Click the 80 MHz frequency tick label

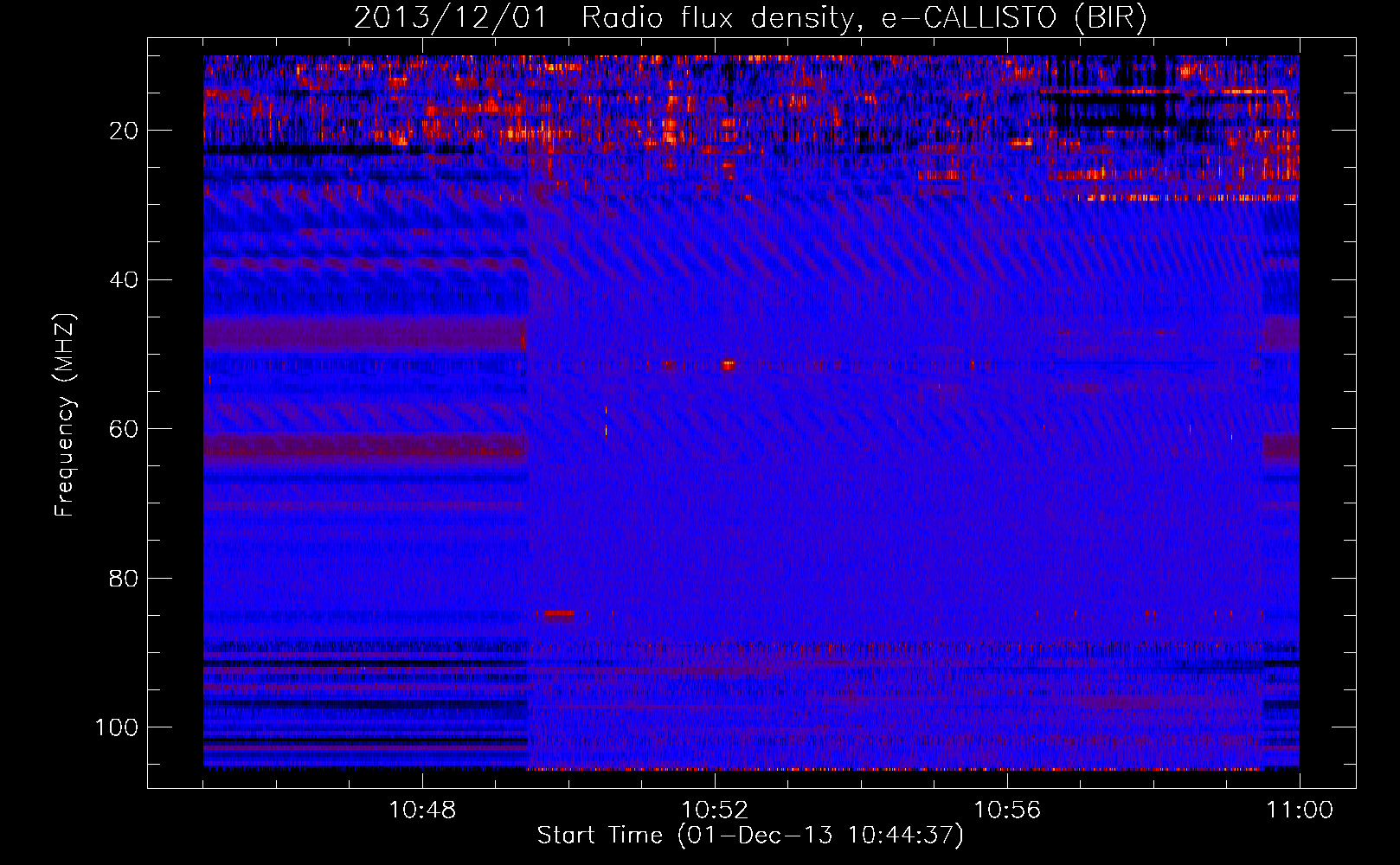tap(125, 578)
